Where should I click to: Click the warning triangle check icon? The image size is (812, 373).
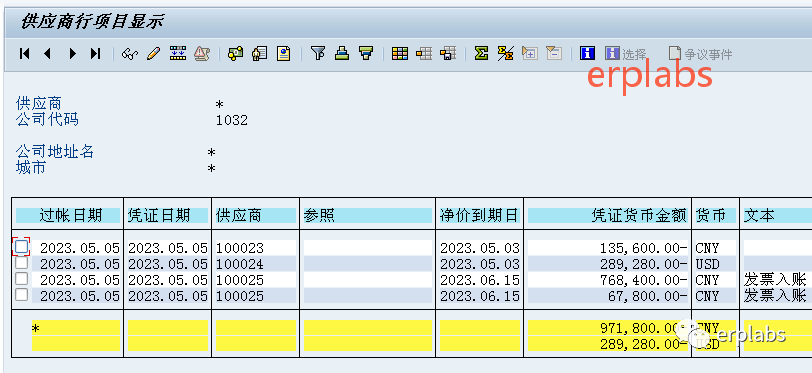[202, 53]
